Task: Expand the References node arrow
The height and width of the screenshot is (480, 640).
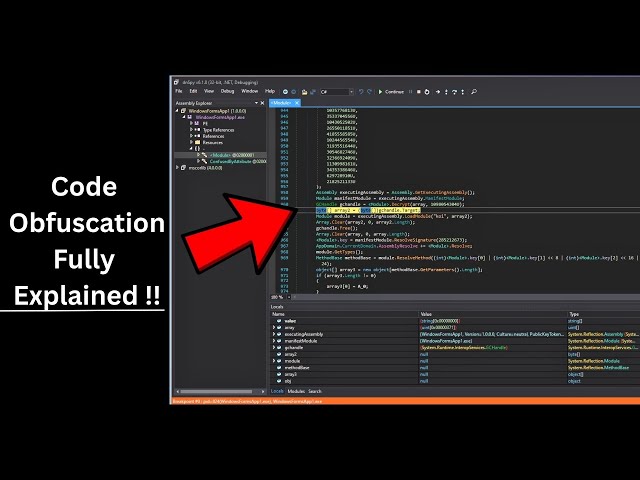Action: click(191, 136)
